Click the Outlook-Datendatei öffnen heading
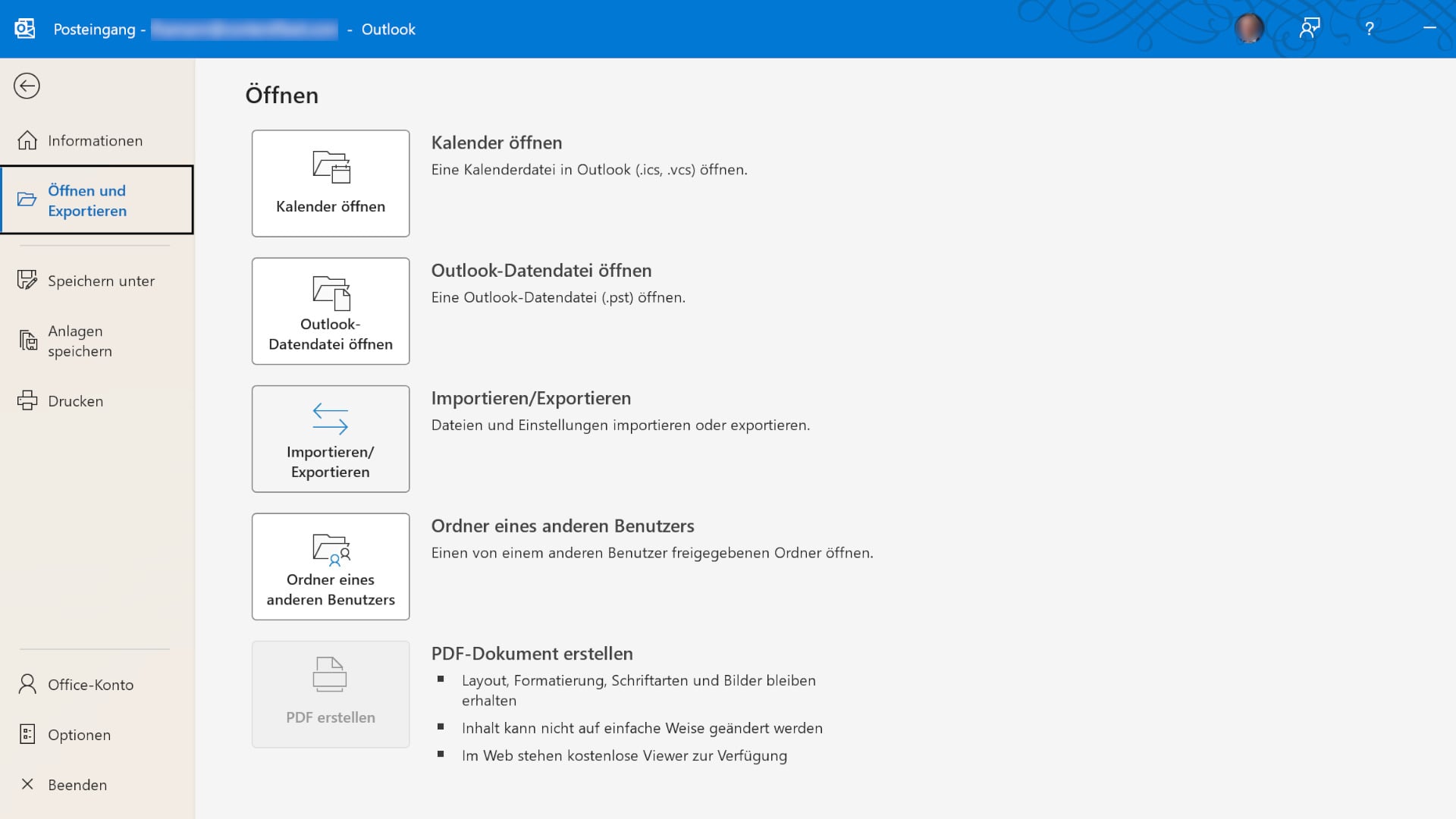The image size is (1456, 819). (x=541, y=271)
